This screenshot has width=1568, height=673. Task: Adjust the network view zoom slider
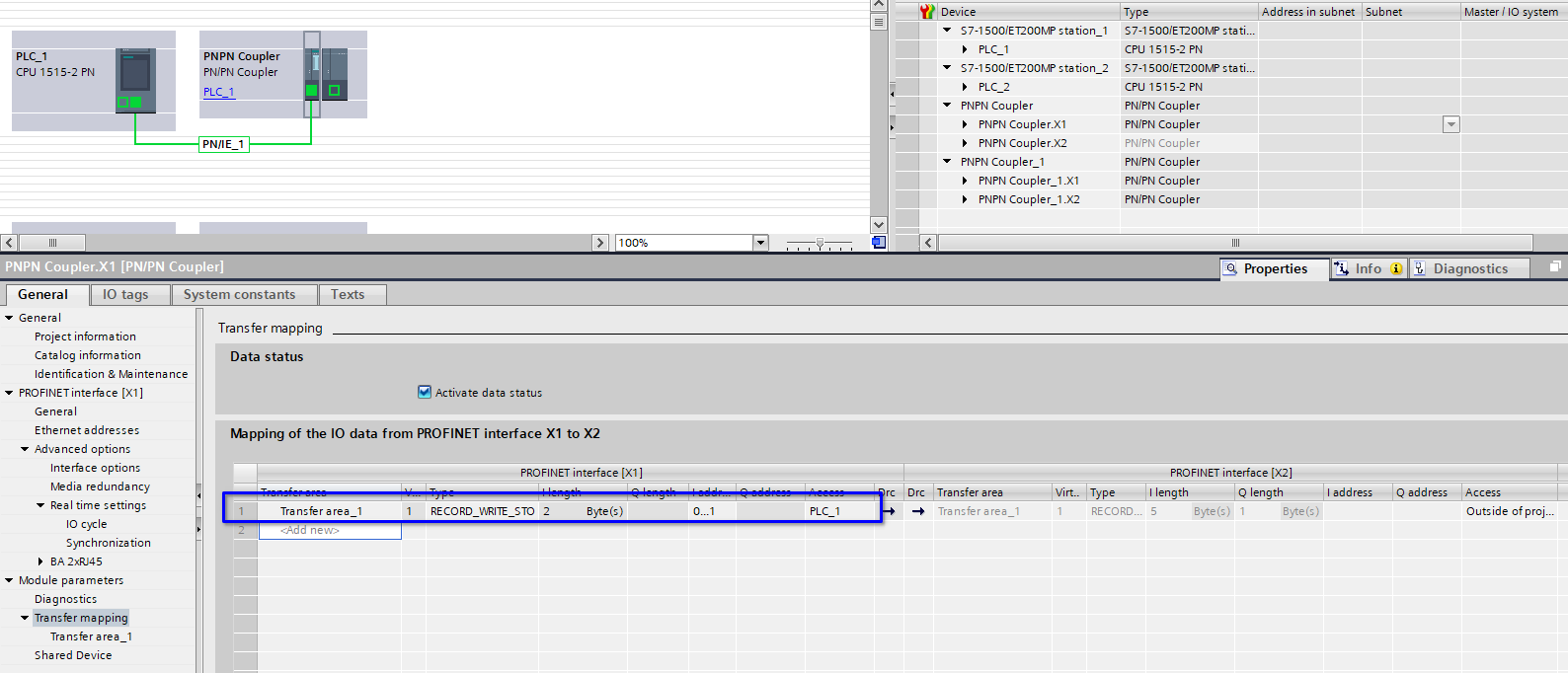tap(820, 243)
